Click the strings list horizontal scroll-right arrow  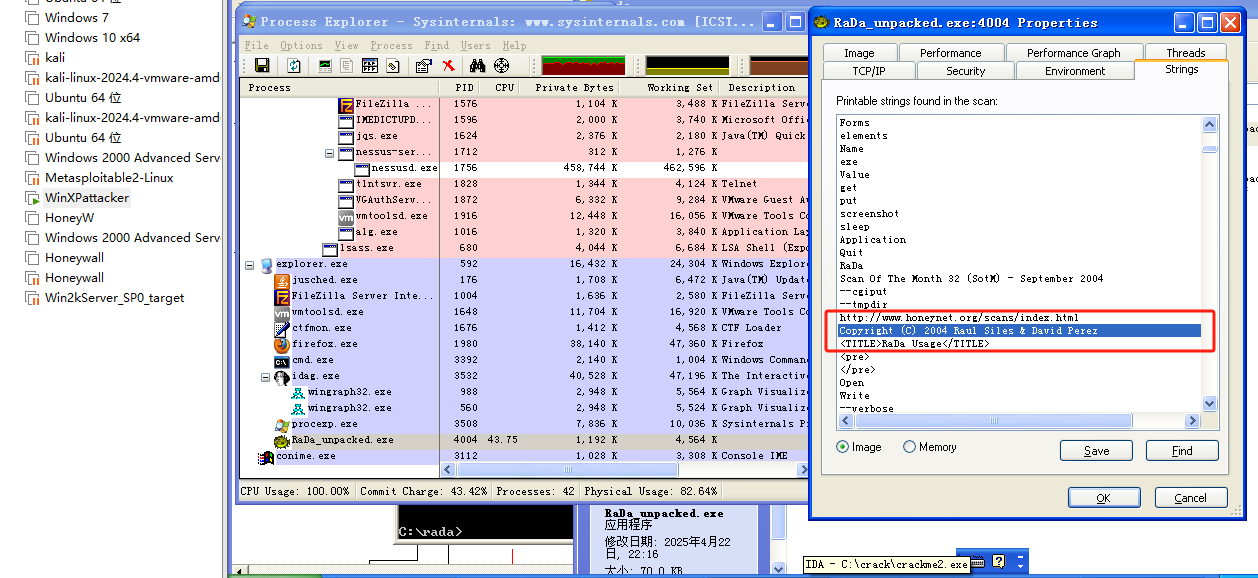(x=1193, y=421)
